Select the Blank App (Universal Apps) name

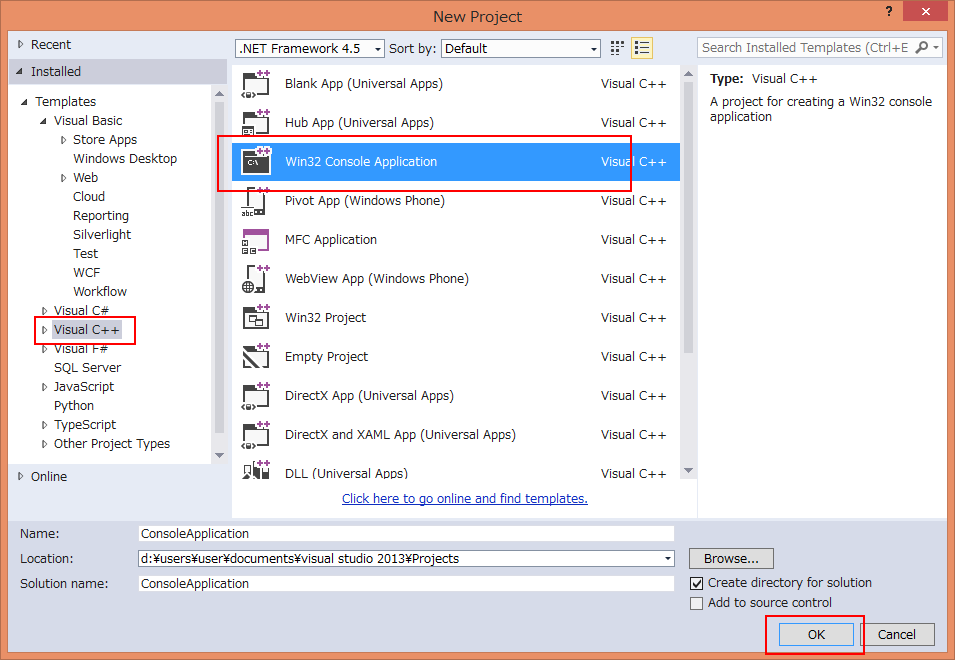point(364,84)
